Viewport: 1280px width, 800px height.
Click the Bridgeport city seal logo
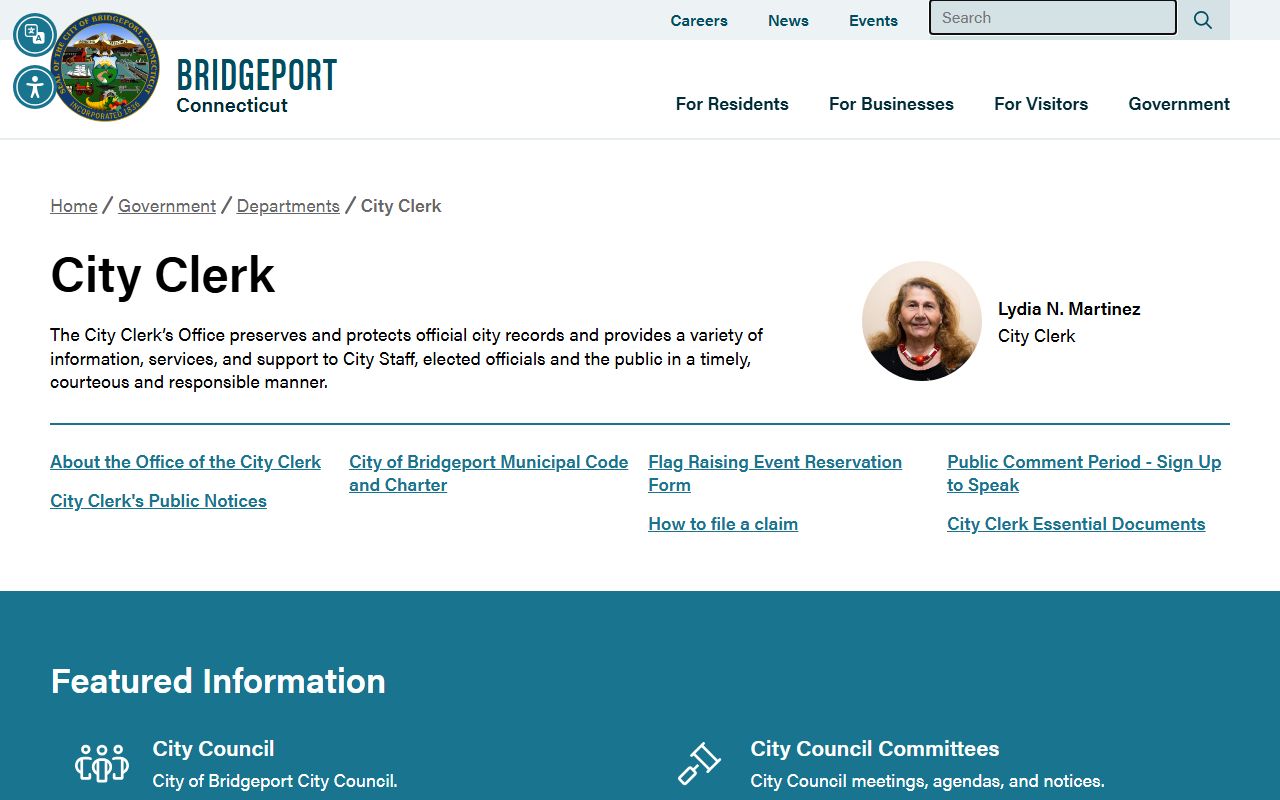105,67
